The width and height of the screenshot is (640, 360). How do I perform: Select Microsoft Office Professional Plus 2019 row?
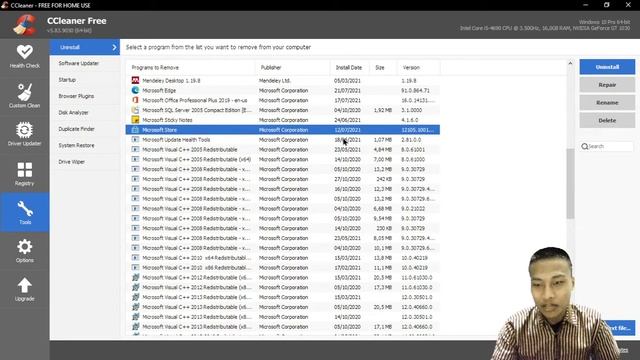(283, 100)
